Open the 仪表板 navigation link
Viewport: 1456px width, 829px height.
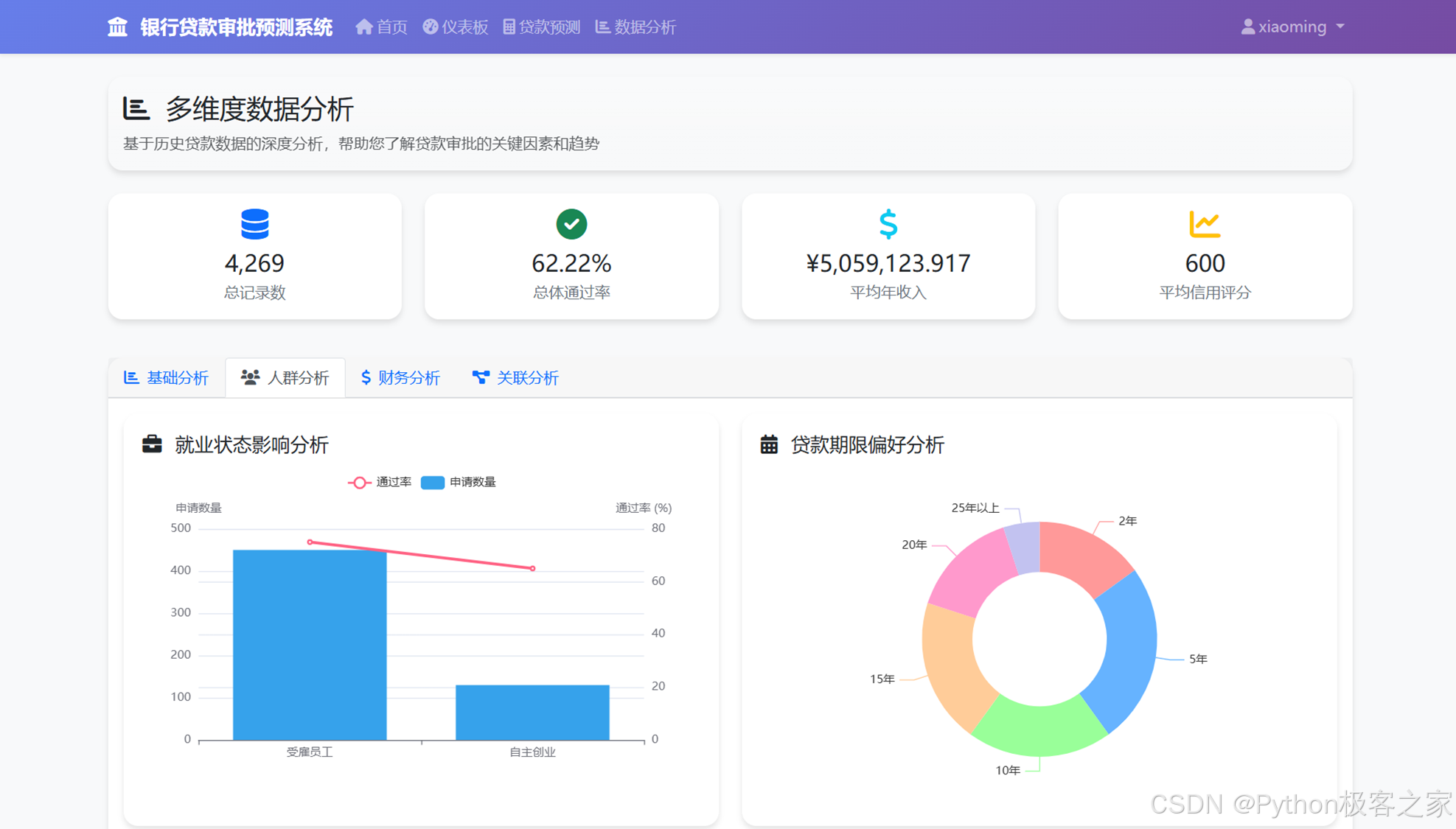(x=455, y=27)
